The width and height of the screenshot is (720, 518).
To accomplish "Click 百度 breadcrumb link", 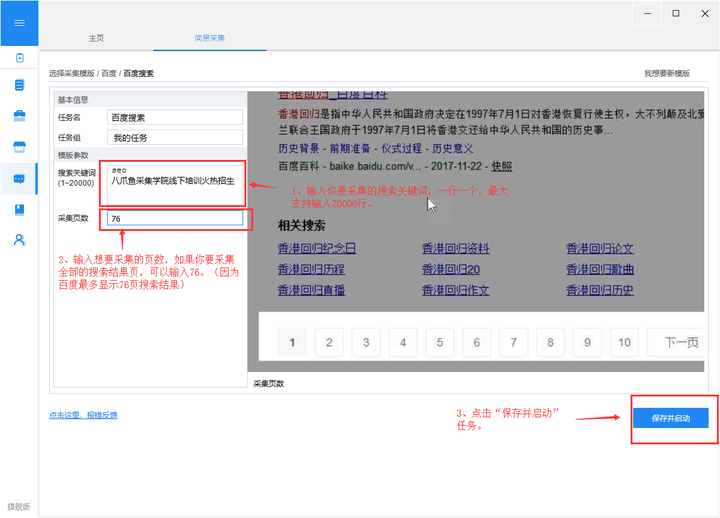I will click(x=109, y=73).
